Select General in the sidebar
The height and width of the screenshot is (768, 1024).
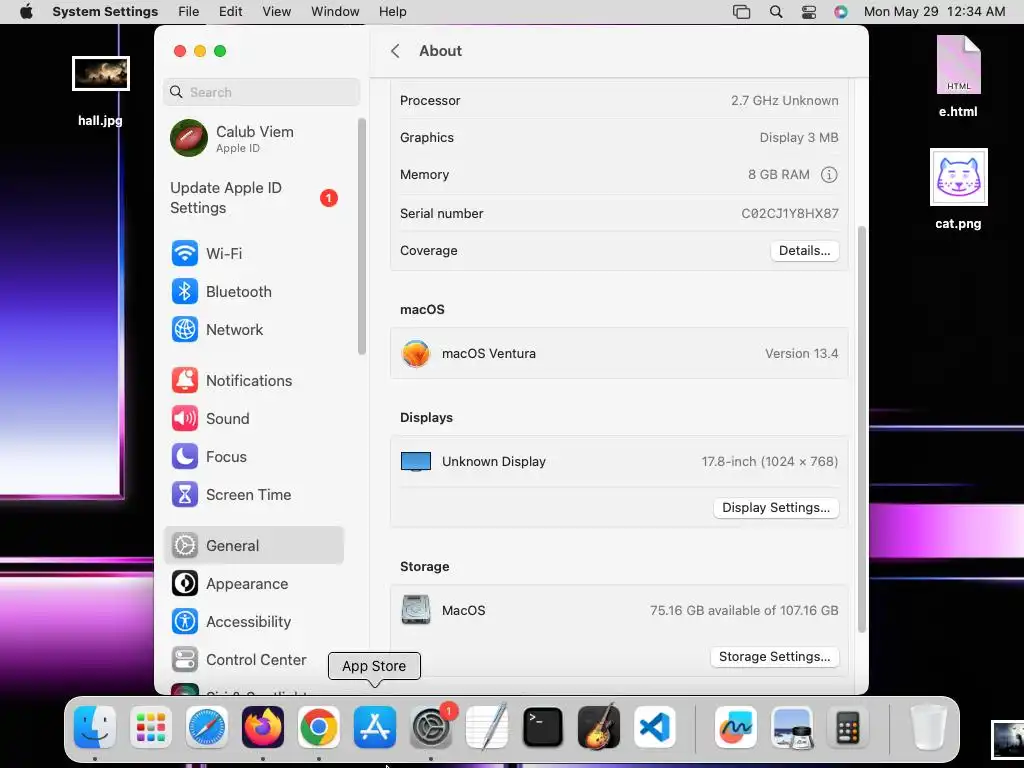[253, 545]
